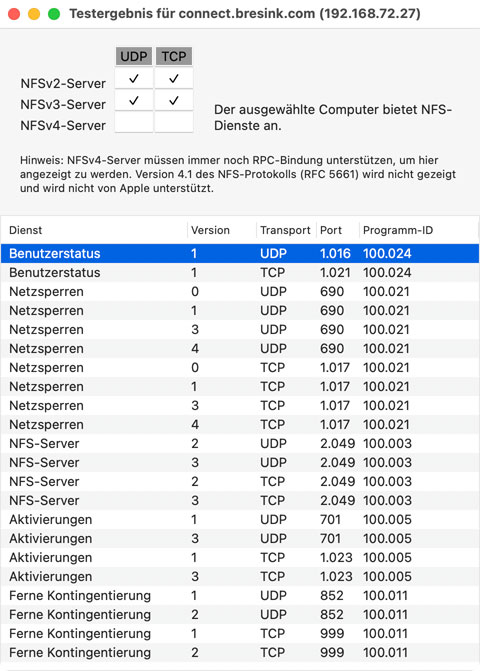Select NFS-Server version 2 TCP row
The height and width of the screenshot is (671, 480).
pos(240,481)
